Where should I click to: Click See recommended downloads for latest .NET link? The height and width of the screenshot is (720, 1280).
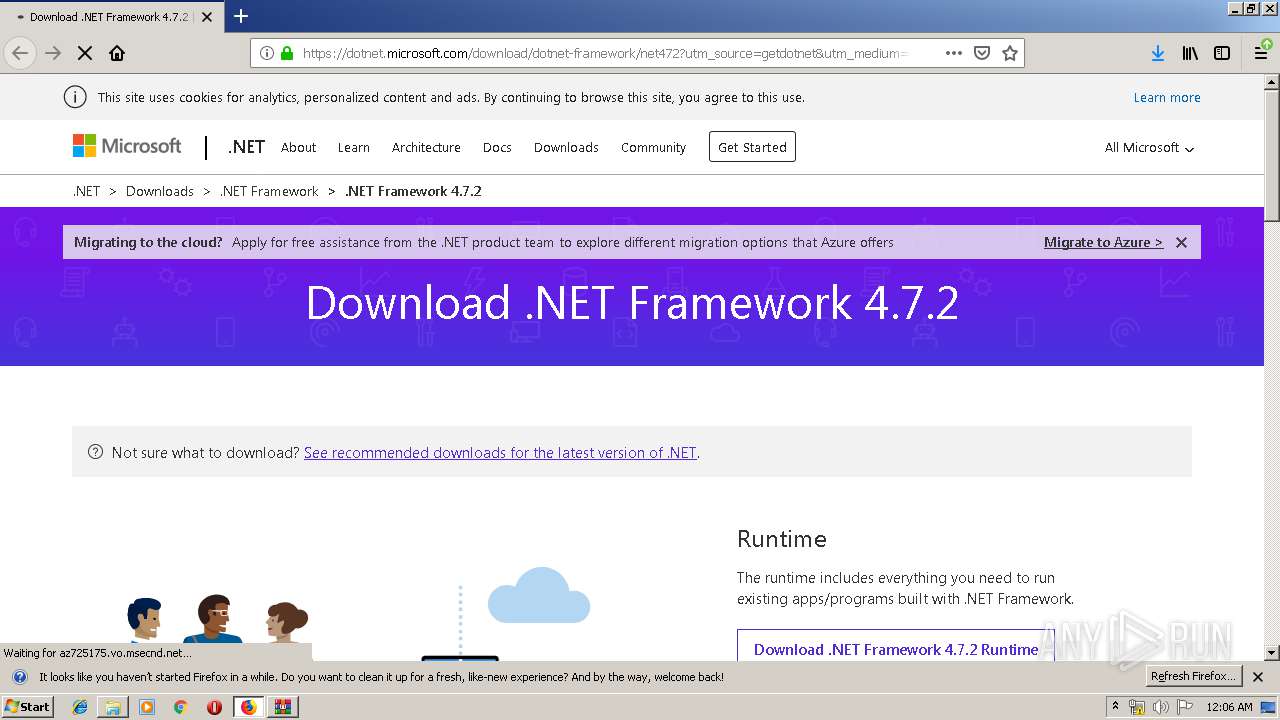point(500,452)
